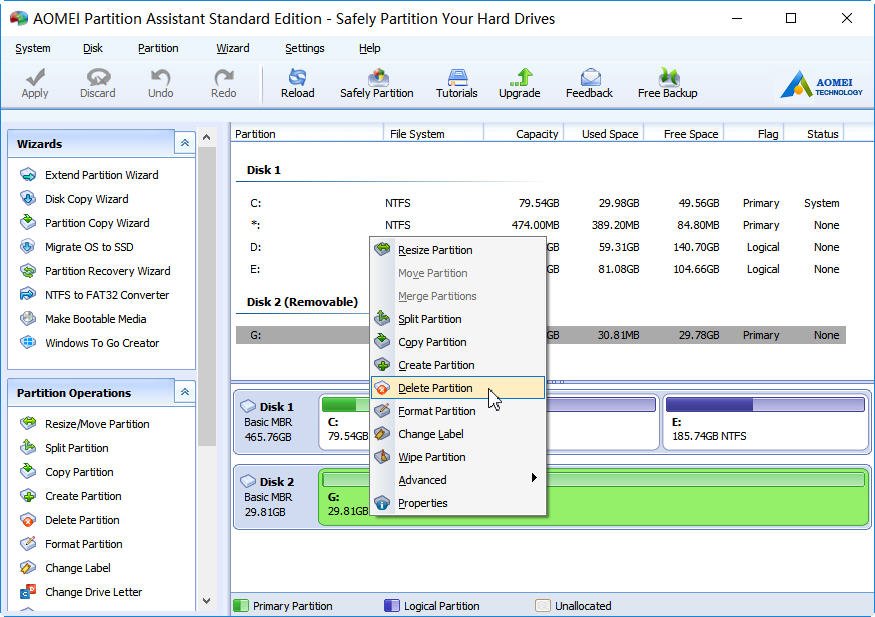This screenshot has height=617, width=875.
Task: Select the *: 474.00MB partition row
Action: pyautogui.click(x=541, y=225)
